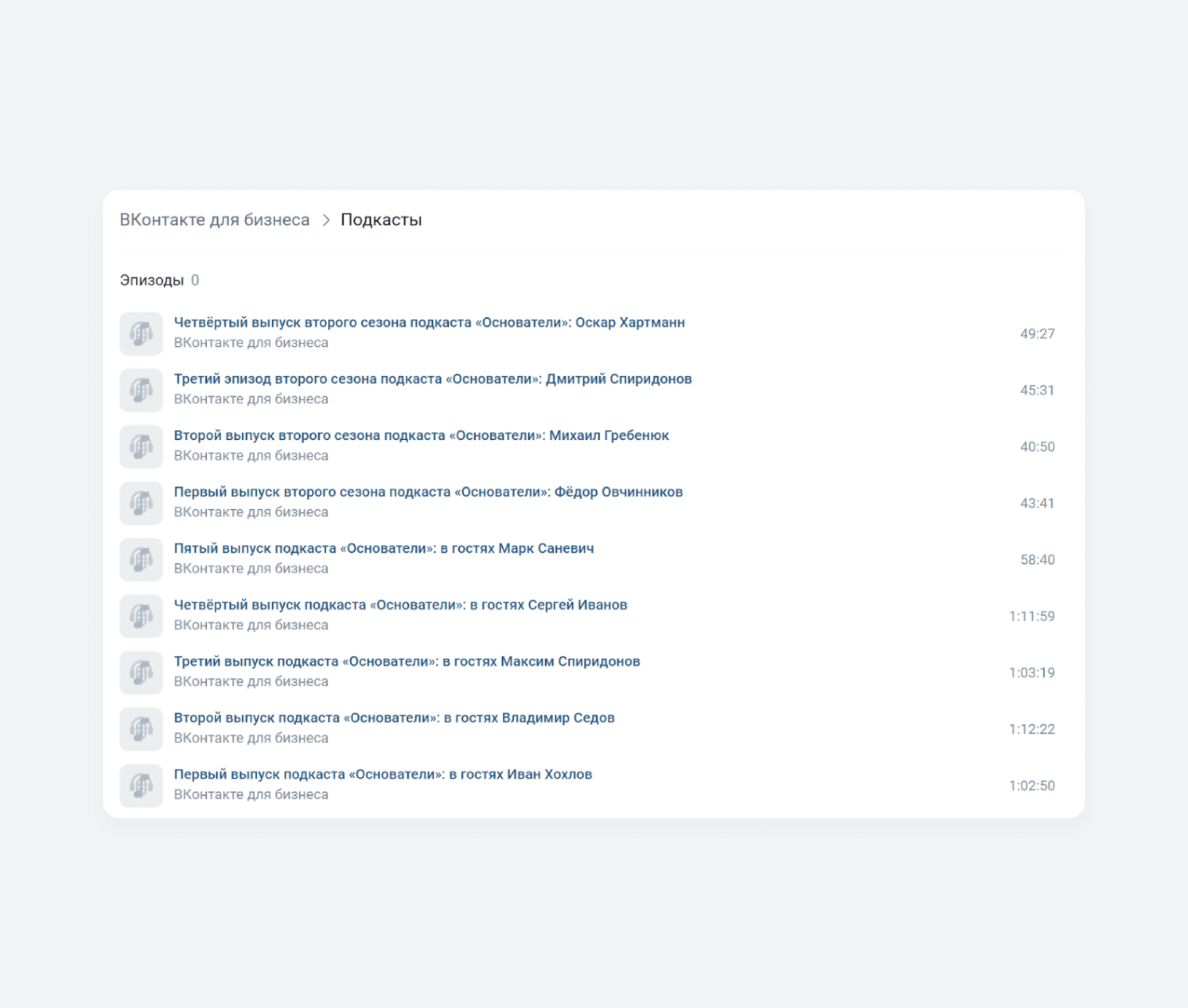Viewport: 1188px width, 1008px height.
Task: Click podcast icon for Дмитрий Спиридонов episode
Action: click(141, 390)
